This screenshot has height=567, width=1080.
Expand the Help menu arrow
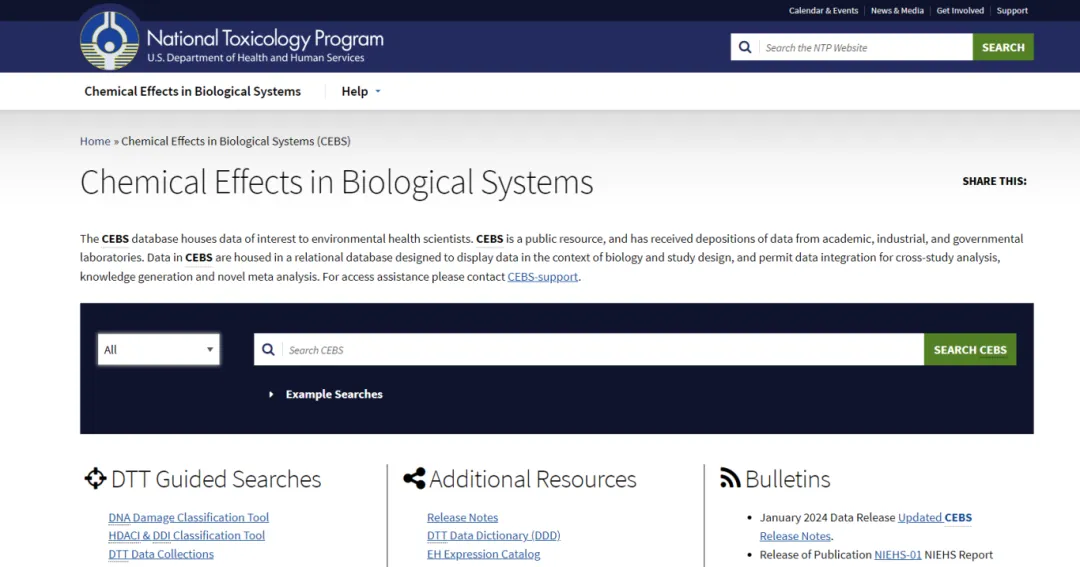point(377,92)
